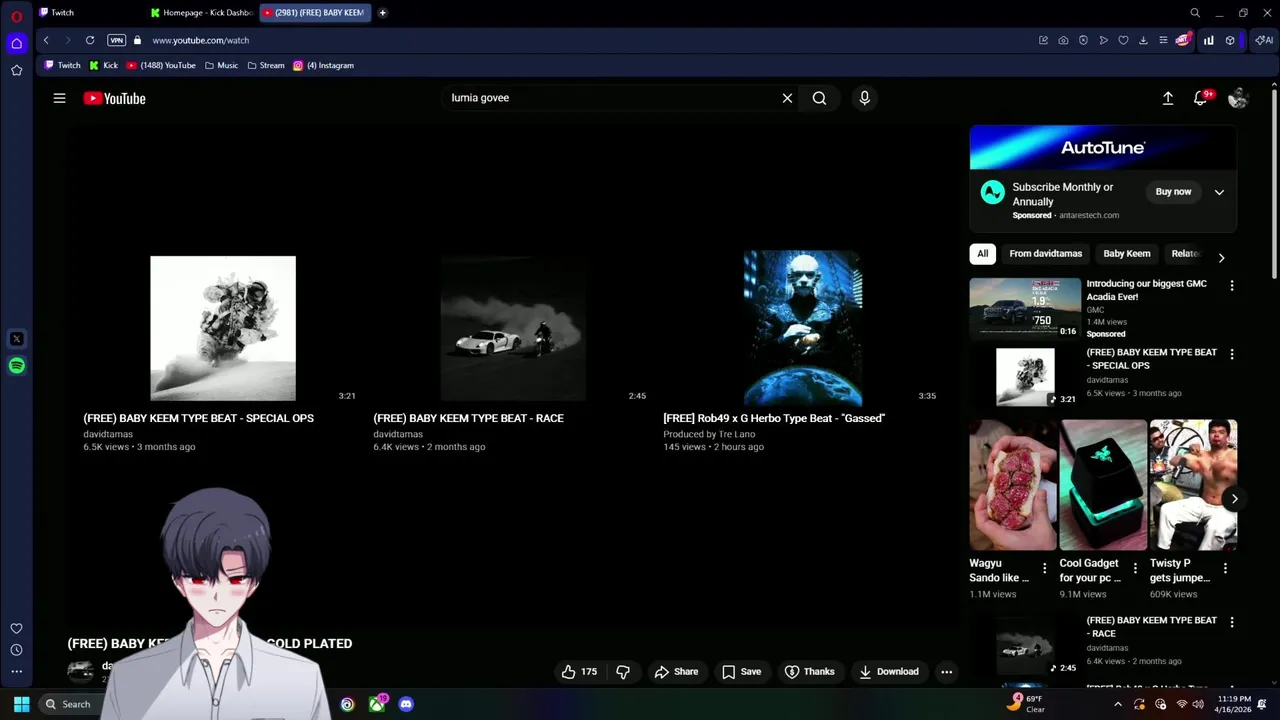This screenshot has width=1280, height=720.
Task: Start voice search with microphone icon
Action: click(865, 98)
